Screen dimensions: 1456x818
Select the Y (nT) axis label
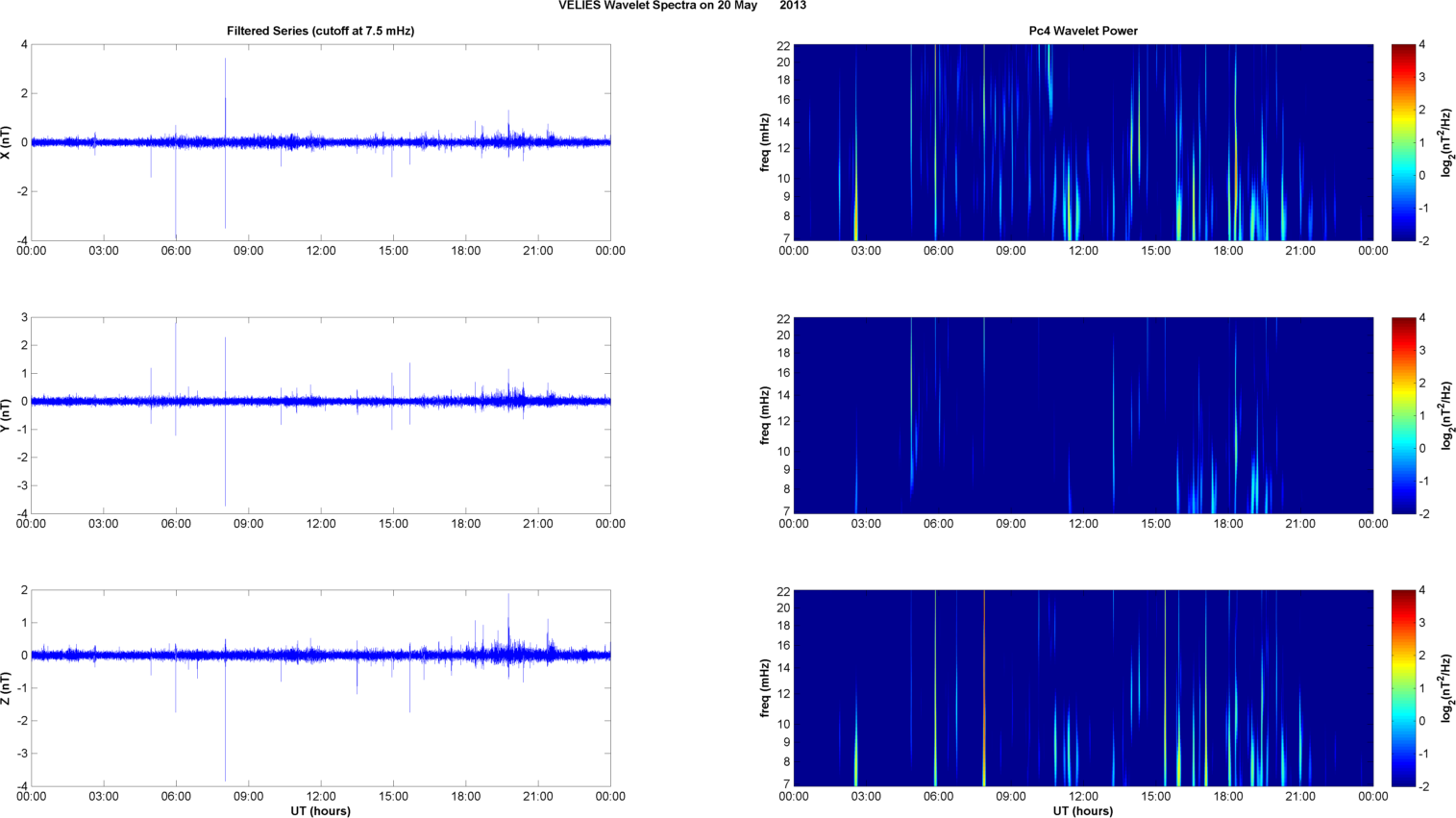click(x=7, y=415)
